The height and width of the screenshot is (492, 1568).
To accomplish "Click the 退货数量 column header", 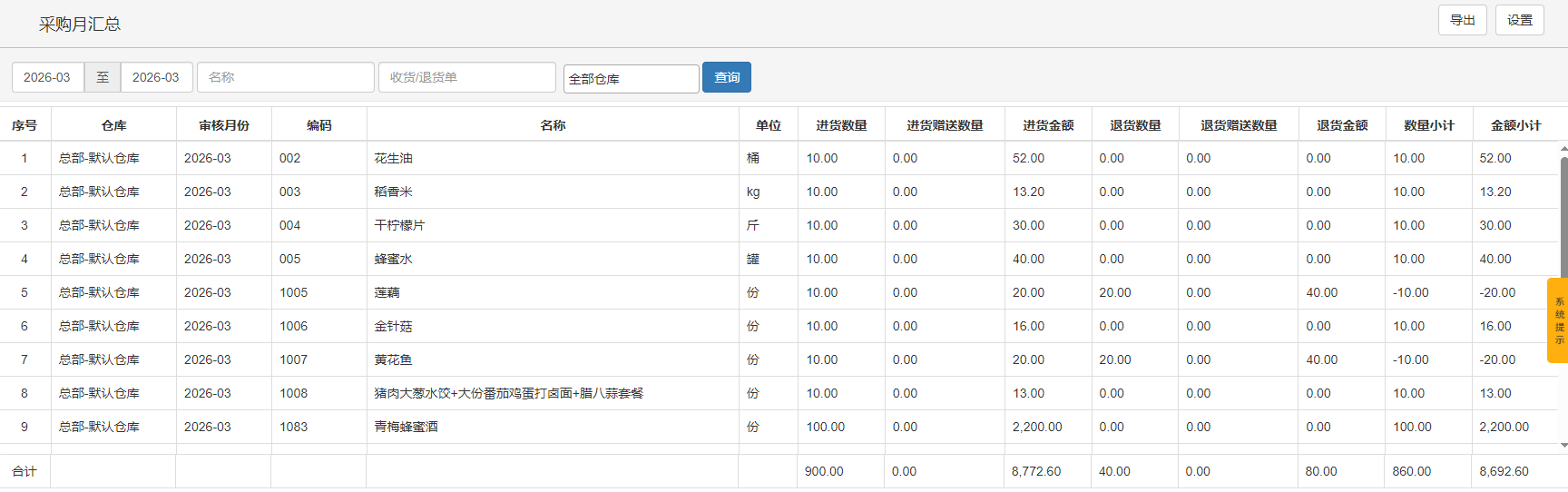I will (x=1135, y=125).
